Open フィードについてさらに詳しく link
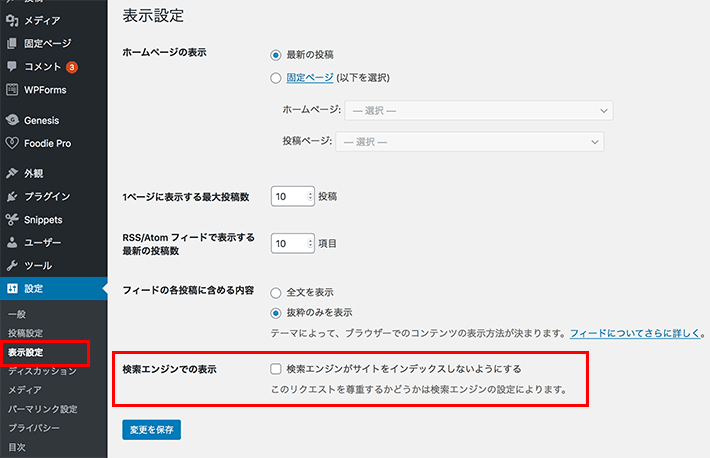The width and height of the screenshot is (710, 458). 635,333
